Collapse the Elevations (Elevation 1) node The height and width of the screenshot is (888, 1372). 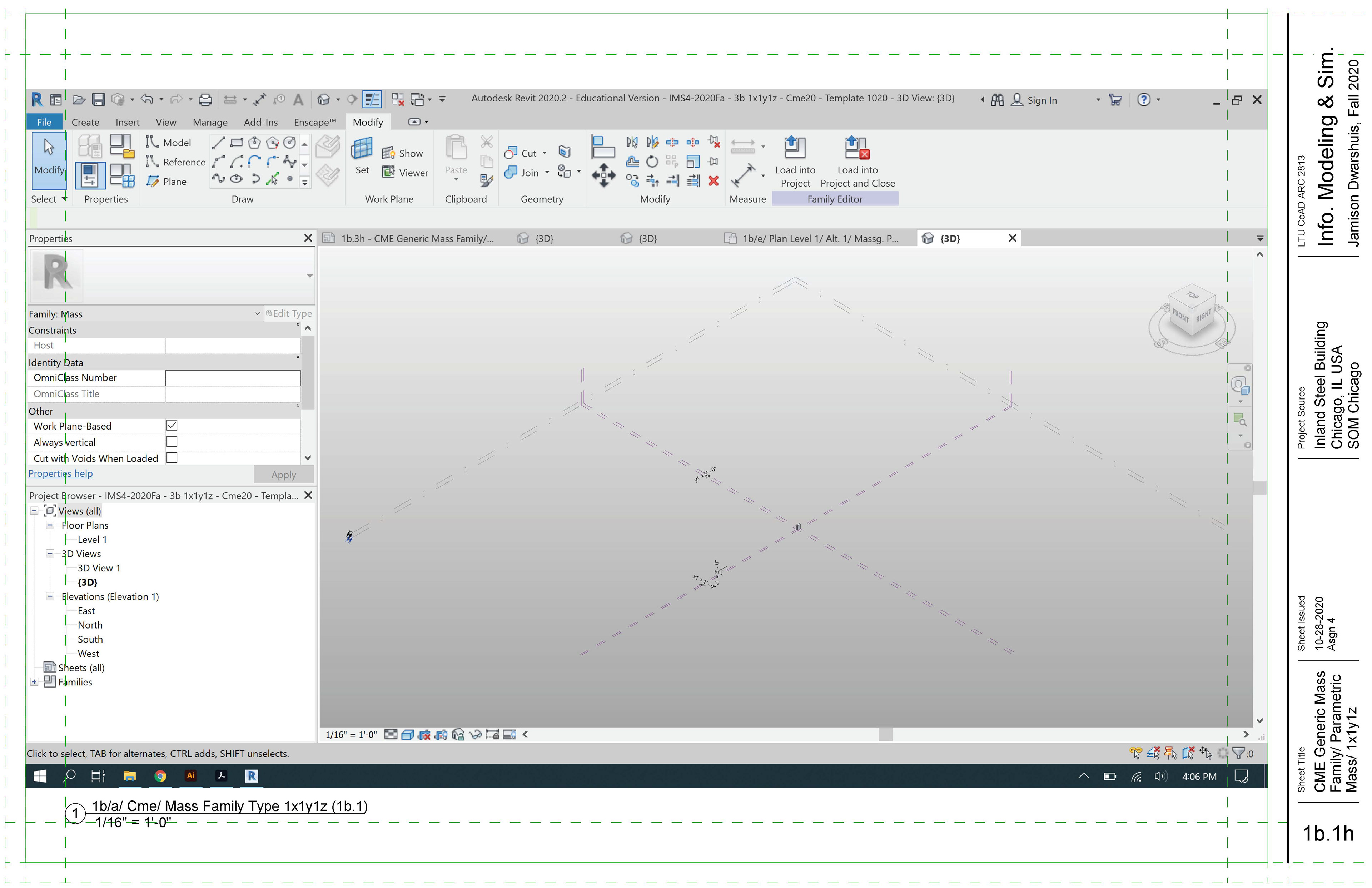(50, 596)
